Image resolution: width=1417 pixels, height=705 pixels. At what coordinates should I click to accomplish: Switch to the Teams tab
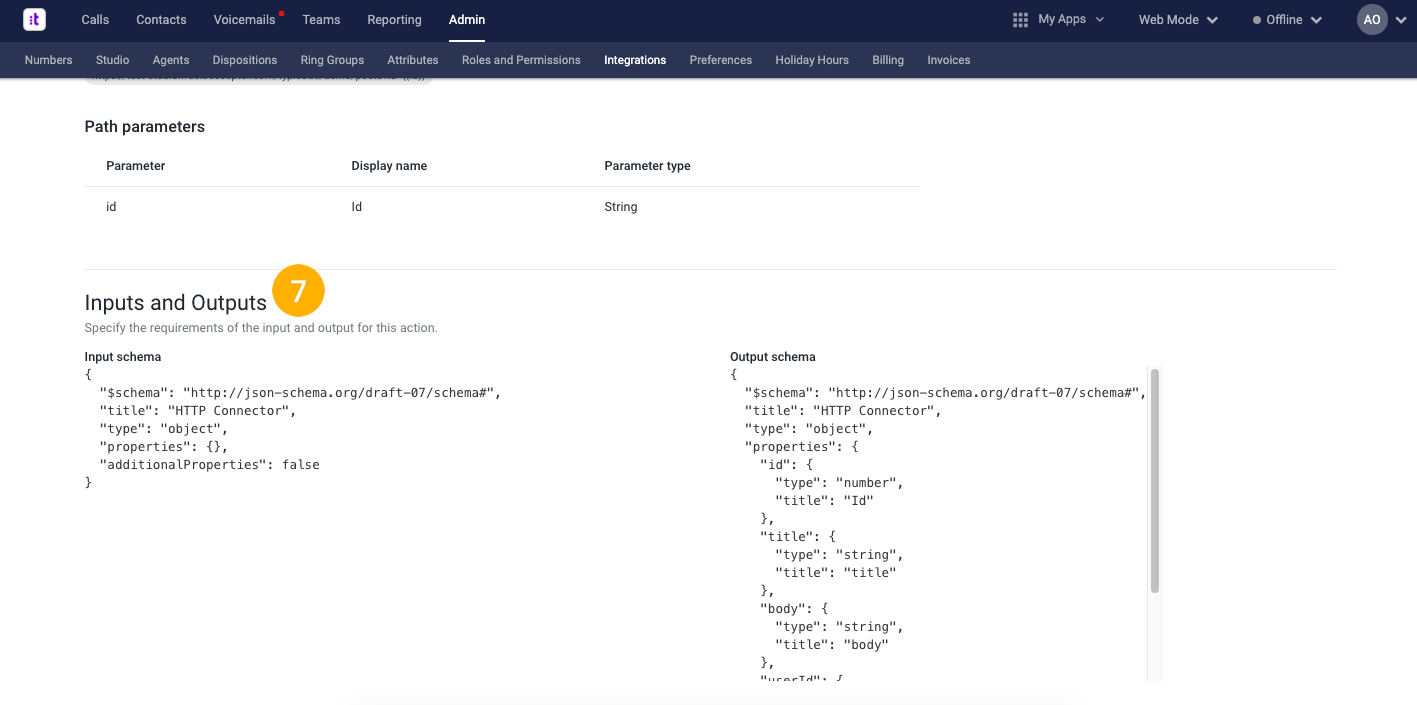coord(321,20)
